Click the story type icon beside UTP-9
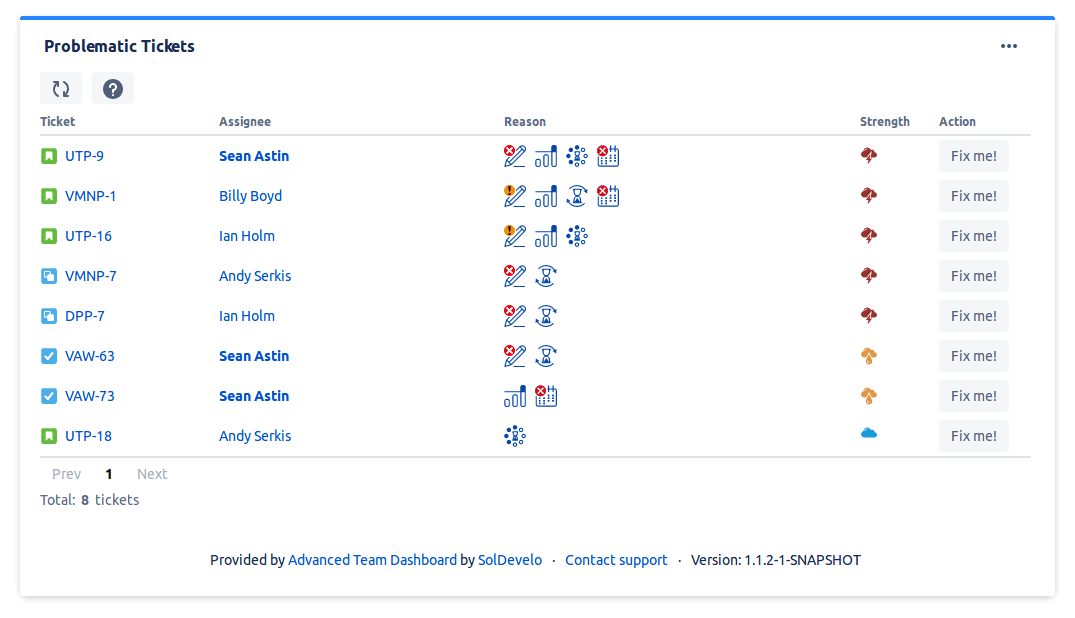 tap(49, 156)
